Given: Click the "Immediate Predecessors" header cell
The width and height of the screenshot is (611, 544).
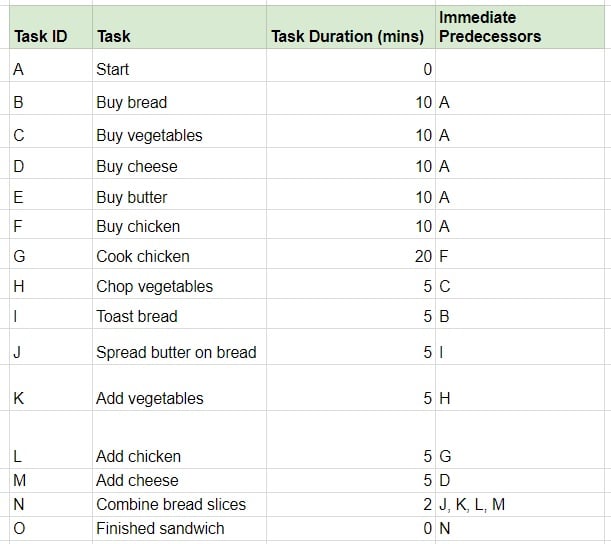Looking at the screenshot, I should [x=490, y=27].
